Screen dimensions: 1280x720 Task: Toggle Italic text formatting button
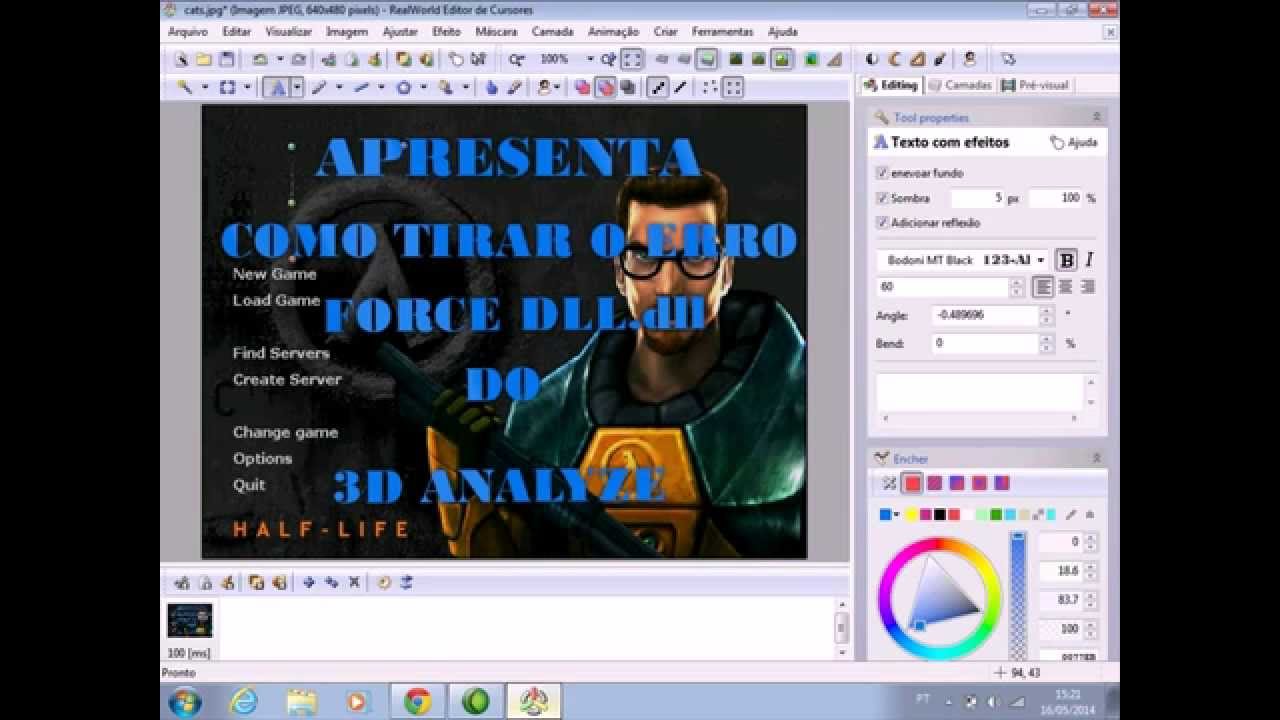tap(1088, 260)
